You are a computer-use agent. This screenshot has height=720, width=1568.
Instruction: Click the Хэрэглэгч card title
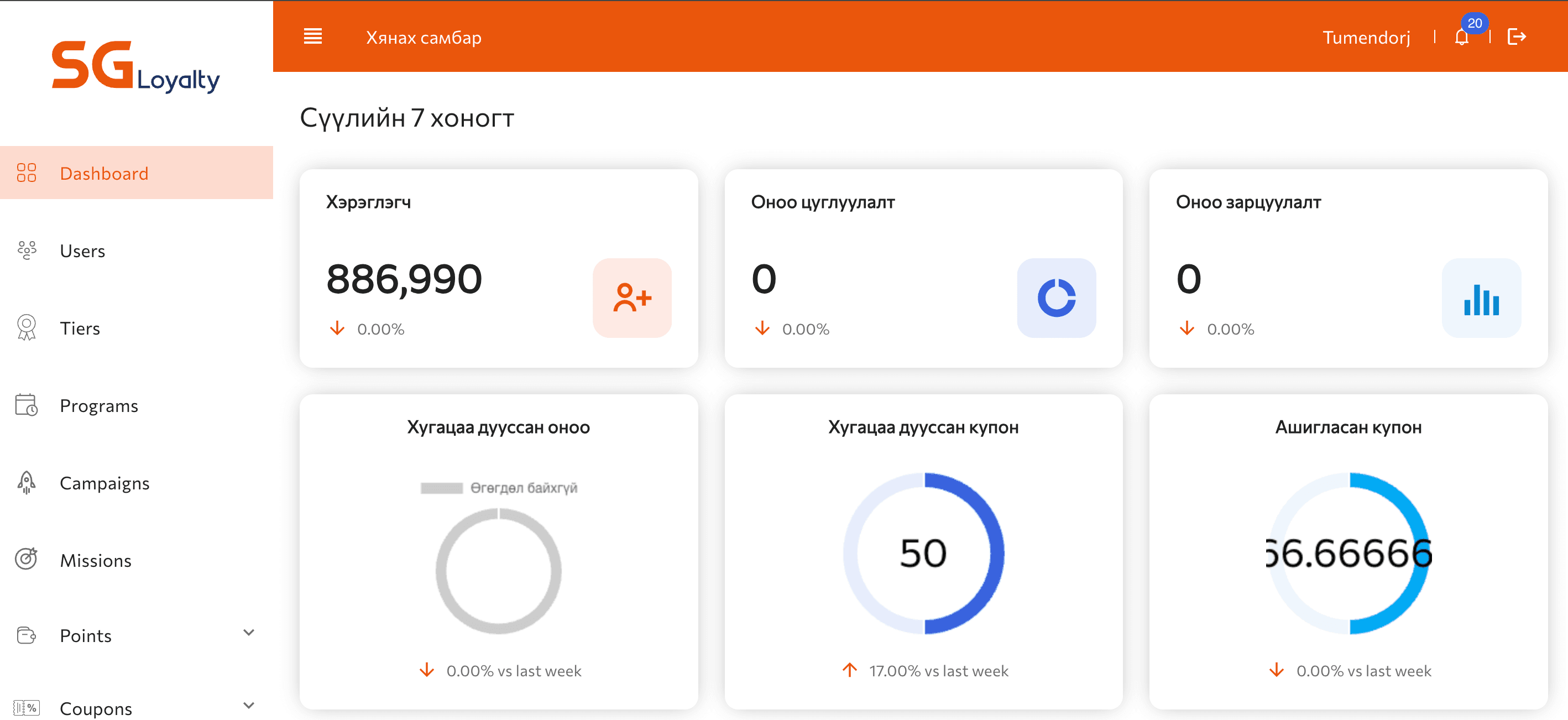(x=368, y=201)
